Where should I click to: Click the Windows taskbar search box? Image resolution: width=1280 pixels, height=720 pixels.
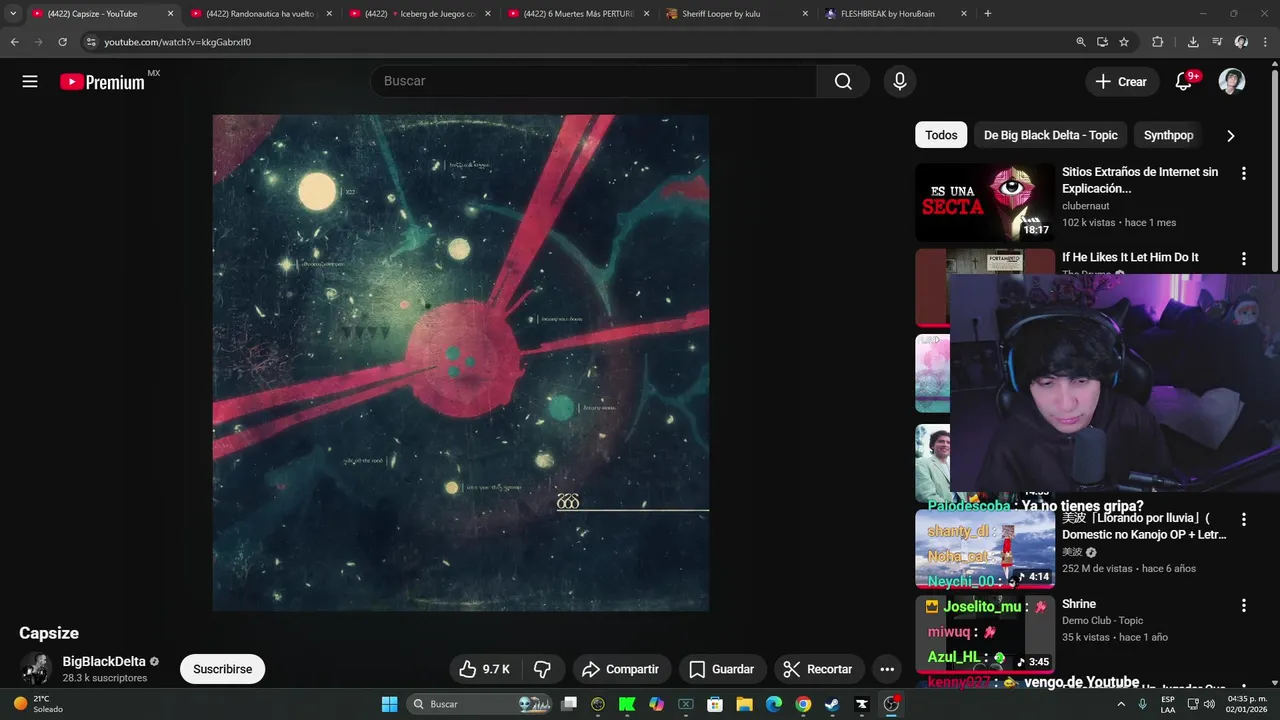tap(480, 704)
